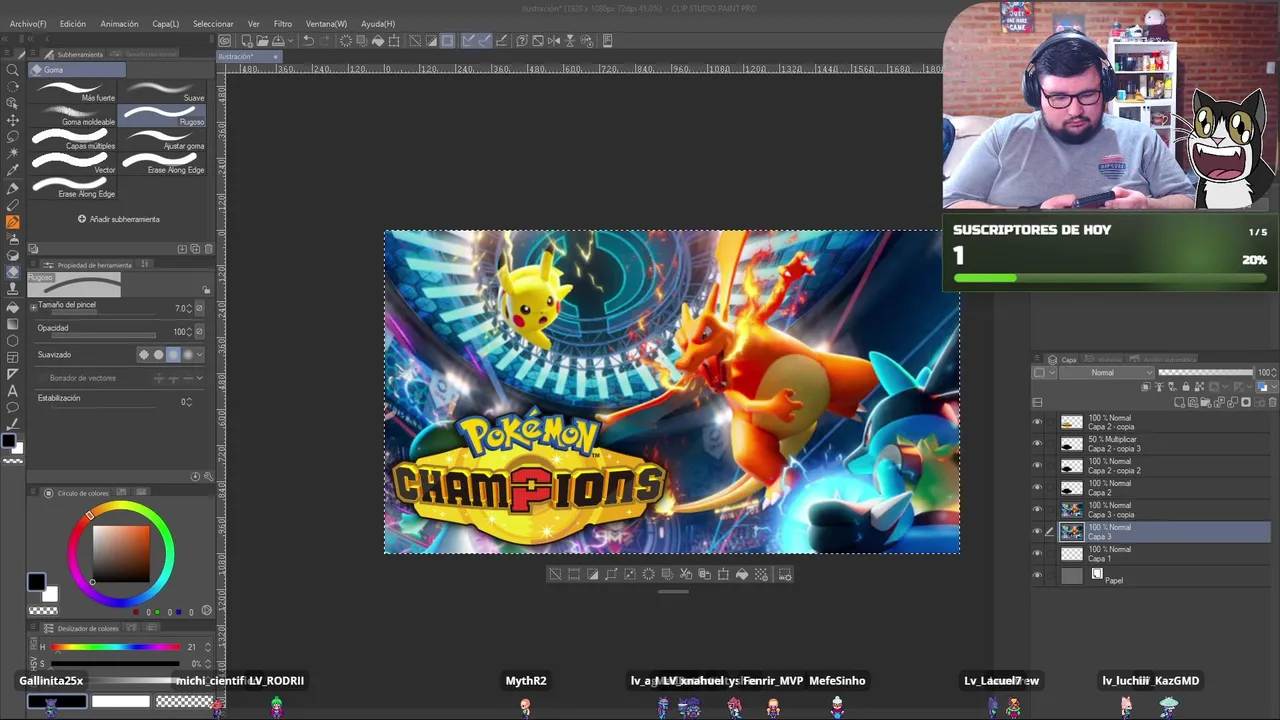Select the Zoom magnifier tool
Image resolution: width=1280 pixels, height=720 pixels.
pyautogui.click(x=13, y=69)
